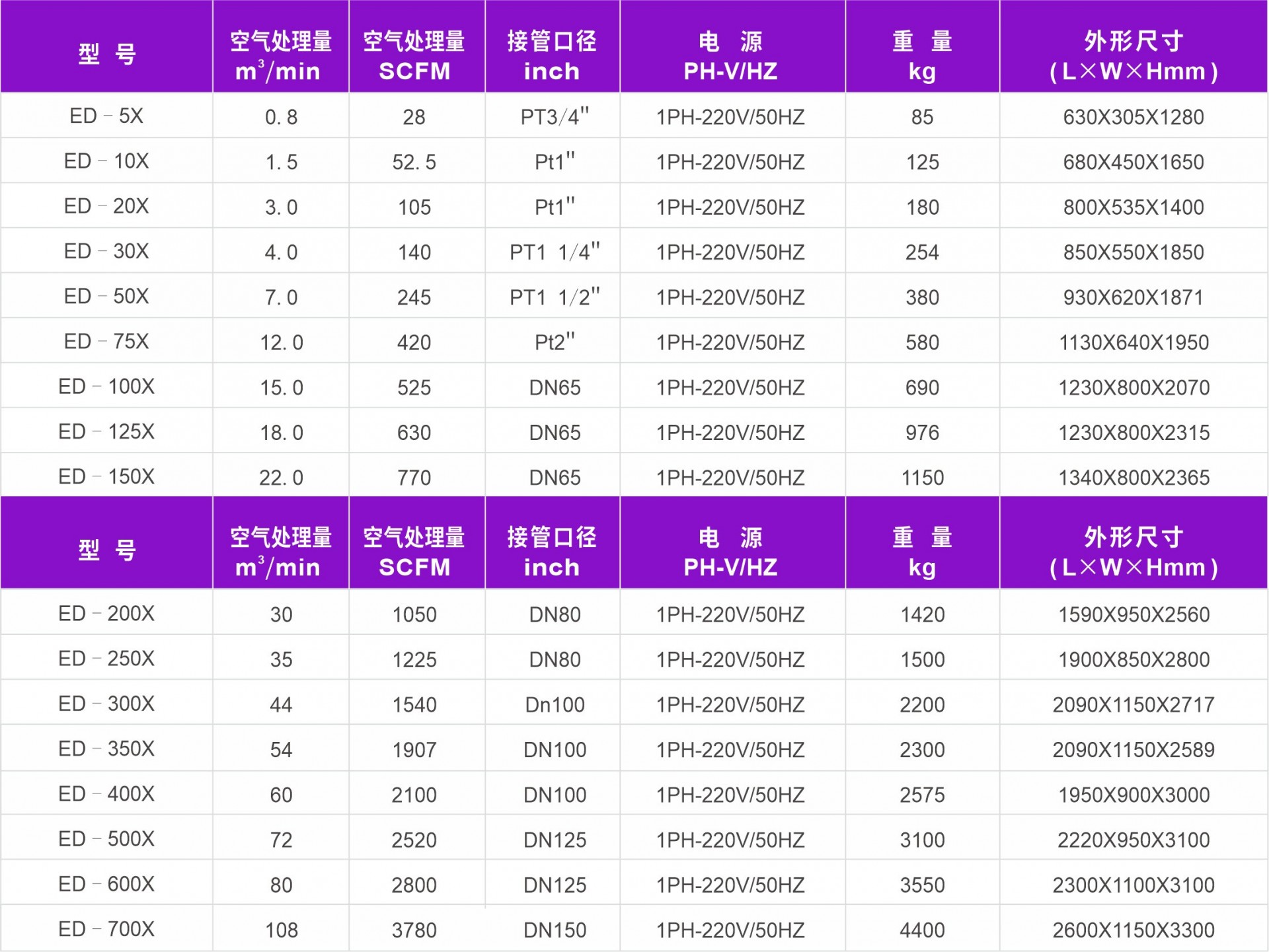Select the PT1 1/2" pipe size cell
Viewport: 1269px width, 952px height.
pos(554,297)
